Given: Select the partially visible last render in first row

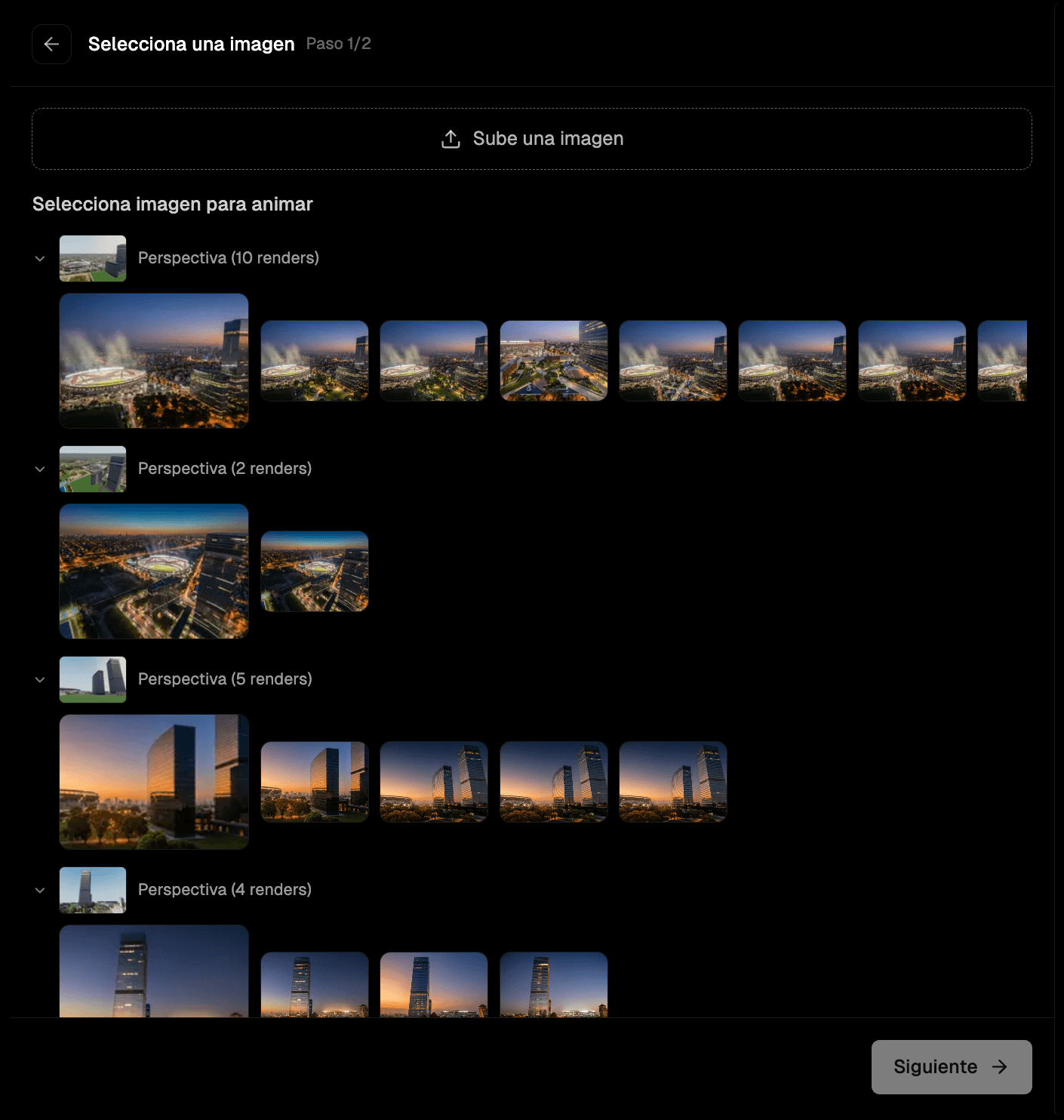Looking at the screenshot, I should point(1002,361).
